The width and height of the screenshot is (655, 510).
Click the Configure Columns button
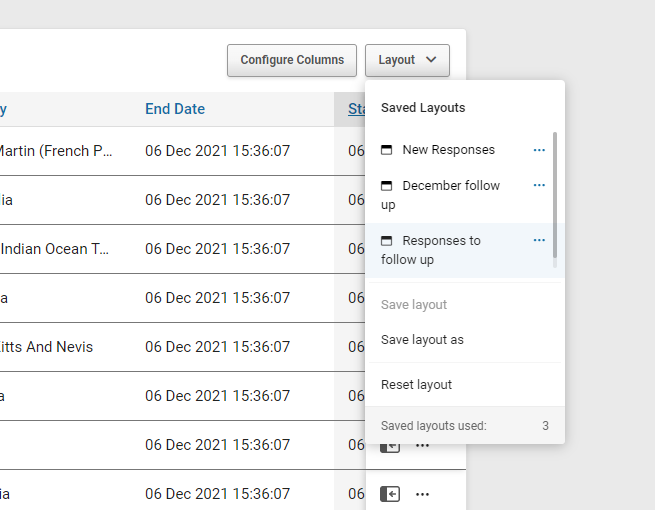click(x=292, y=60)
